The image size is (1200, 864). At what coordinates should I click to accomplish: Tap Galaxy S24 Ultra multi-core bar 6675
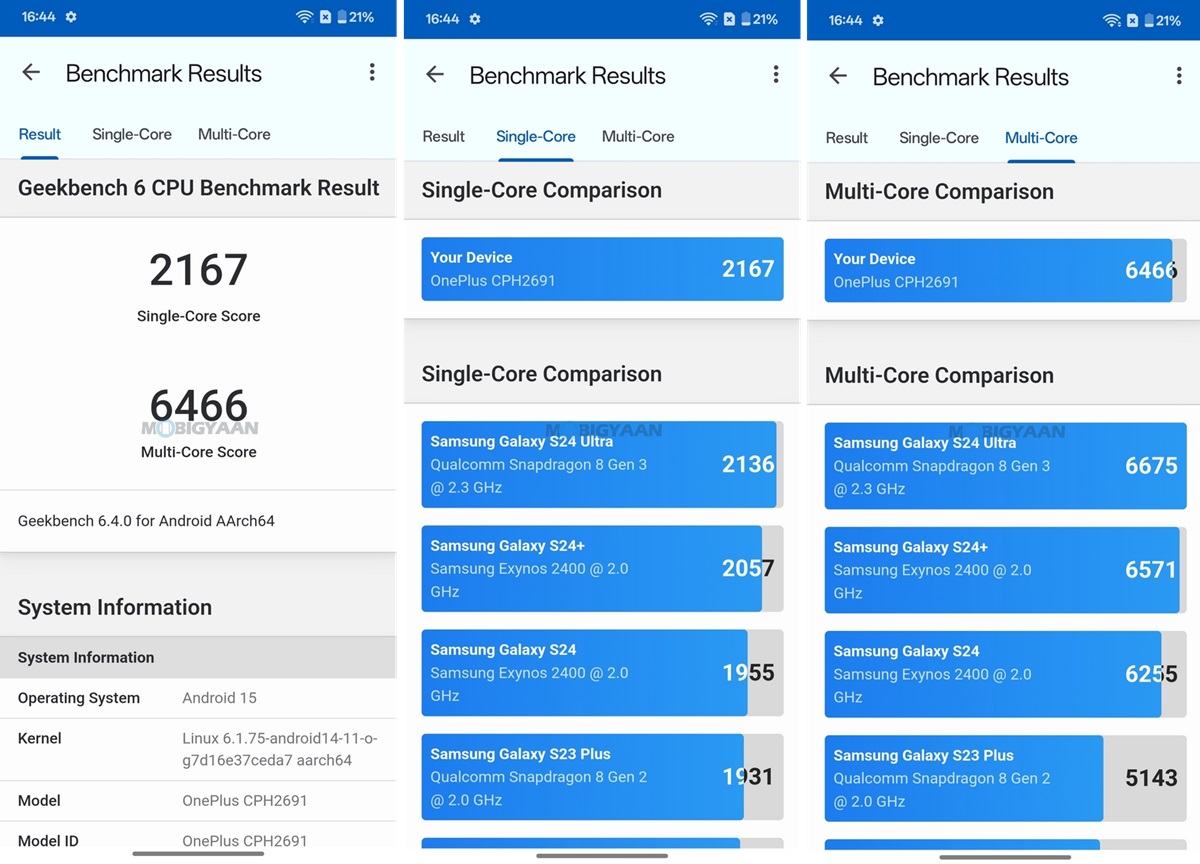tap(1005, 466)
